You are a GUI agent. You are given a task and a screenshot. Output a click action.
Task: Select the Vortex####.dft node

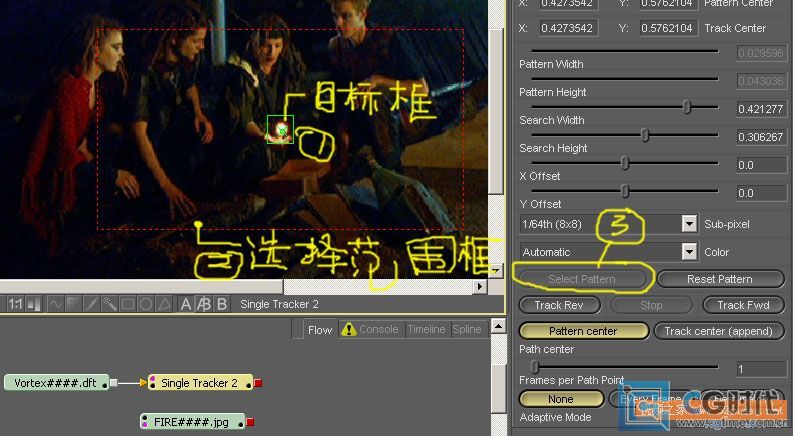point(56,383)
